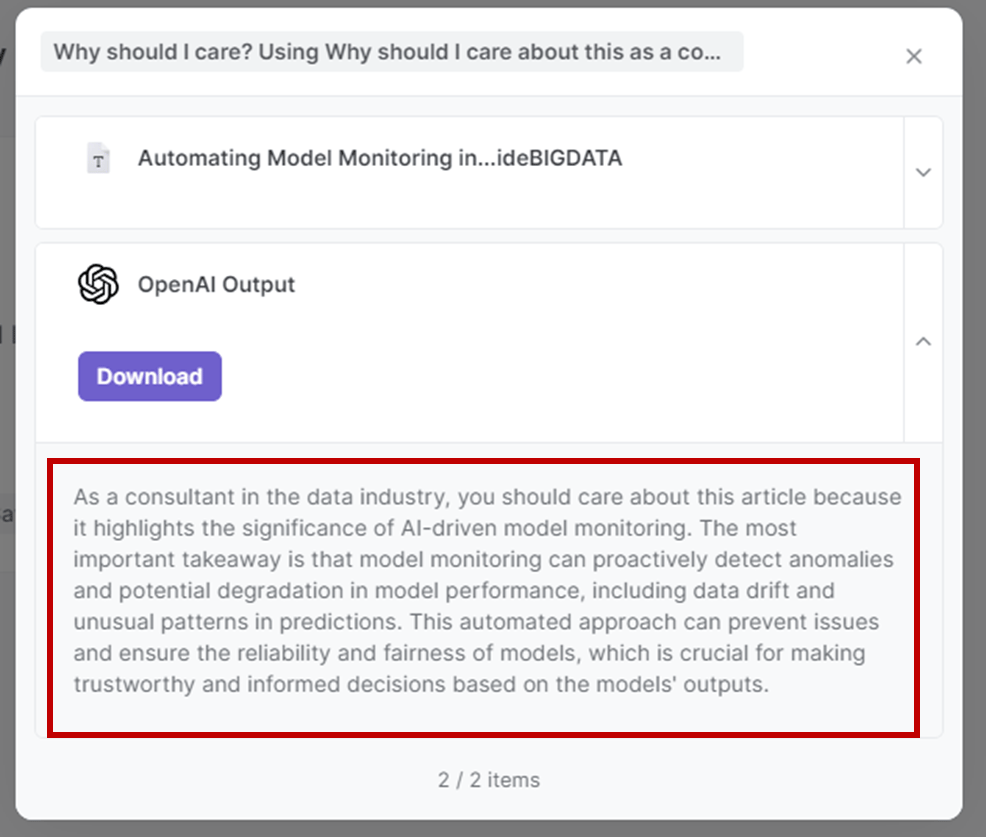Viewport: 986px width, 837px height.
Task: Click the dimmed backdrop left of the dialog
Action: [x=6, y=400]
